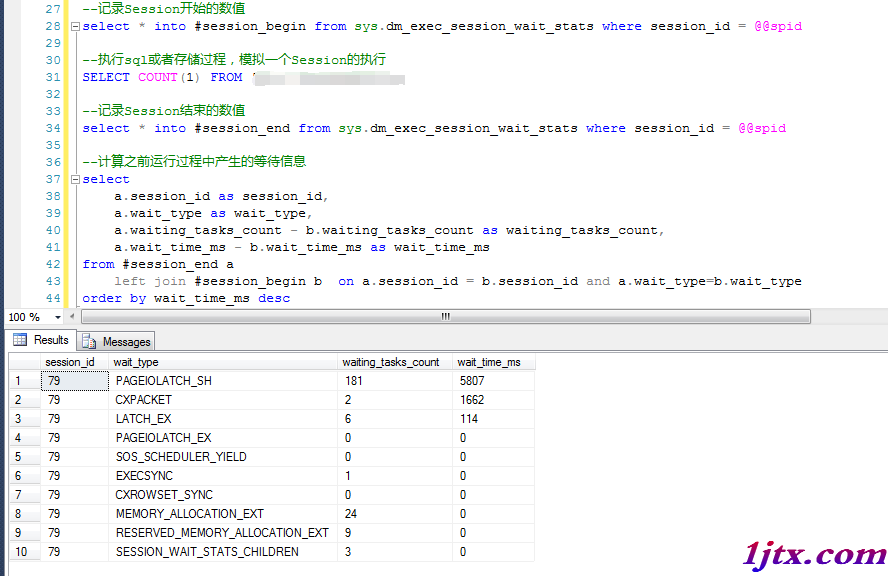Select the CXROWSET_SYNC cell
The image size is (892, 576).
pos(223,495)
